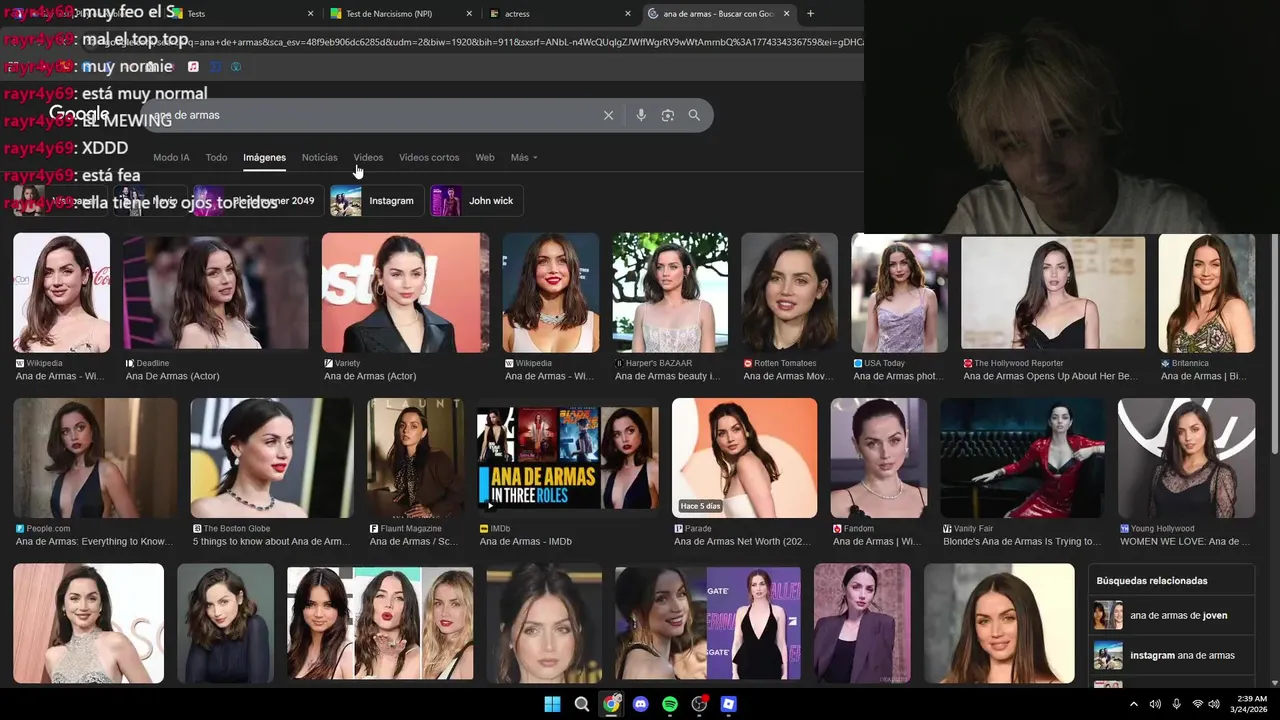The image size is (1280, 720).
Task: Clear the Google search box text
Action: (608, 115)
